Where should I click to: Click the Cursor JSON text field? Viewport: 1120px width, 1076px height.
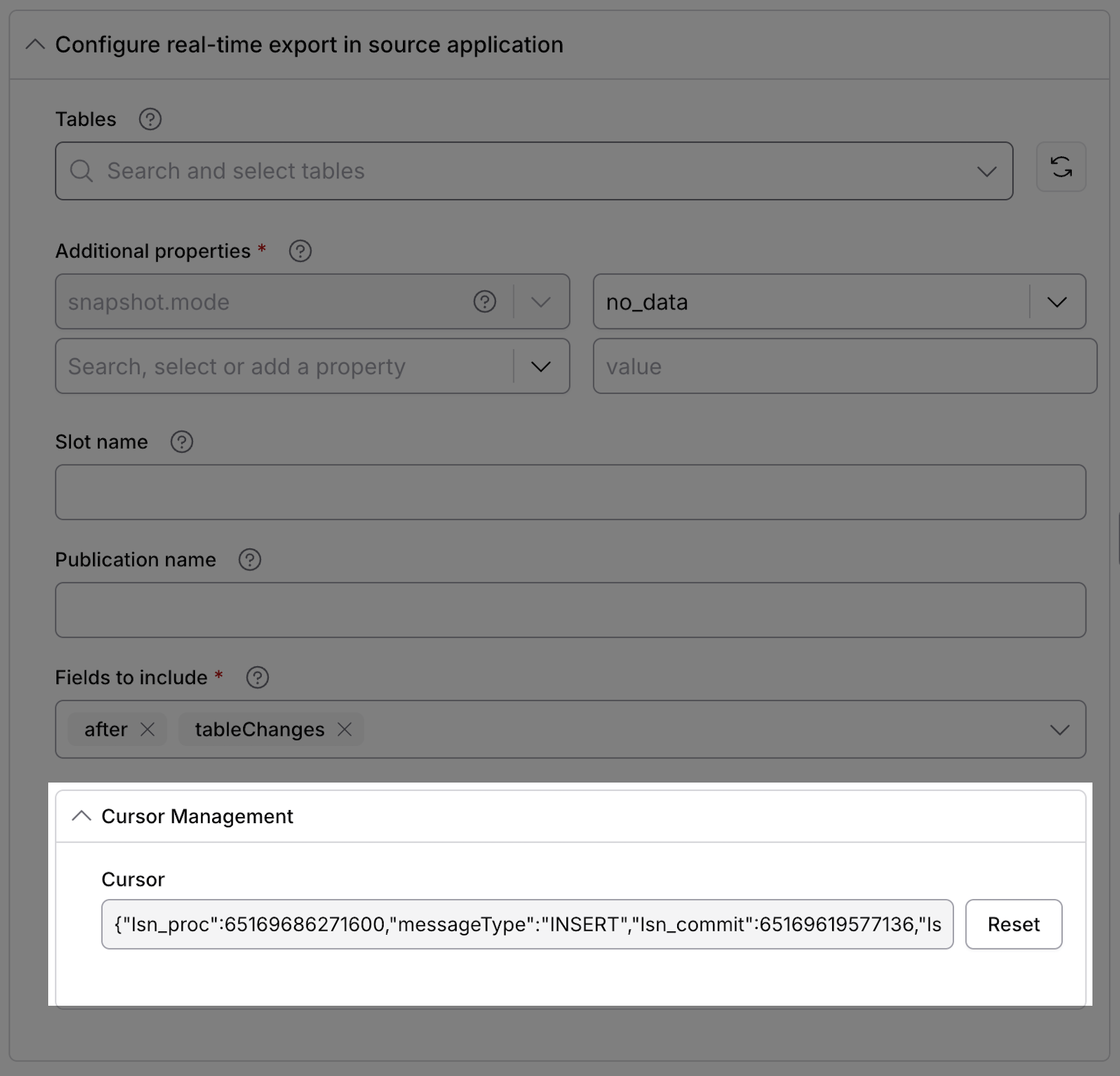528,924
